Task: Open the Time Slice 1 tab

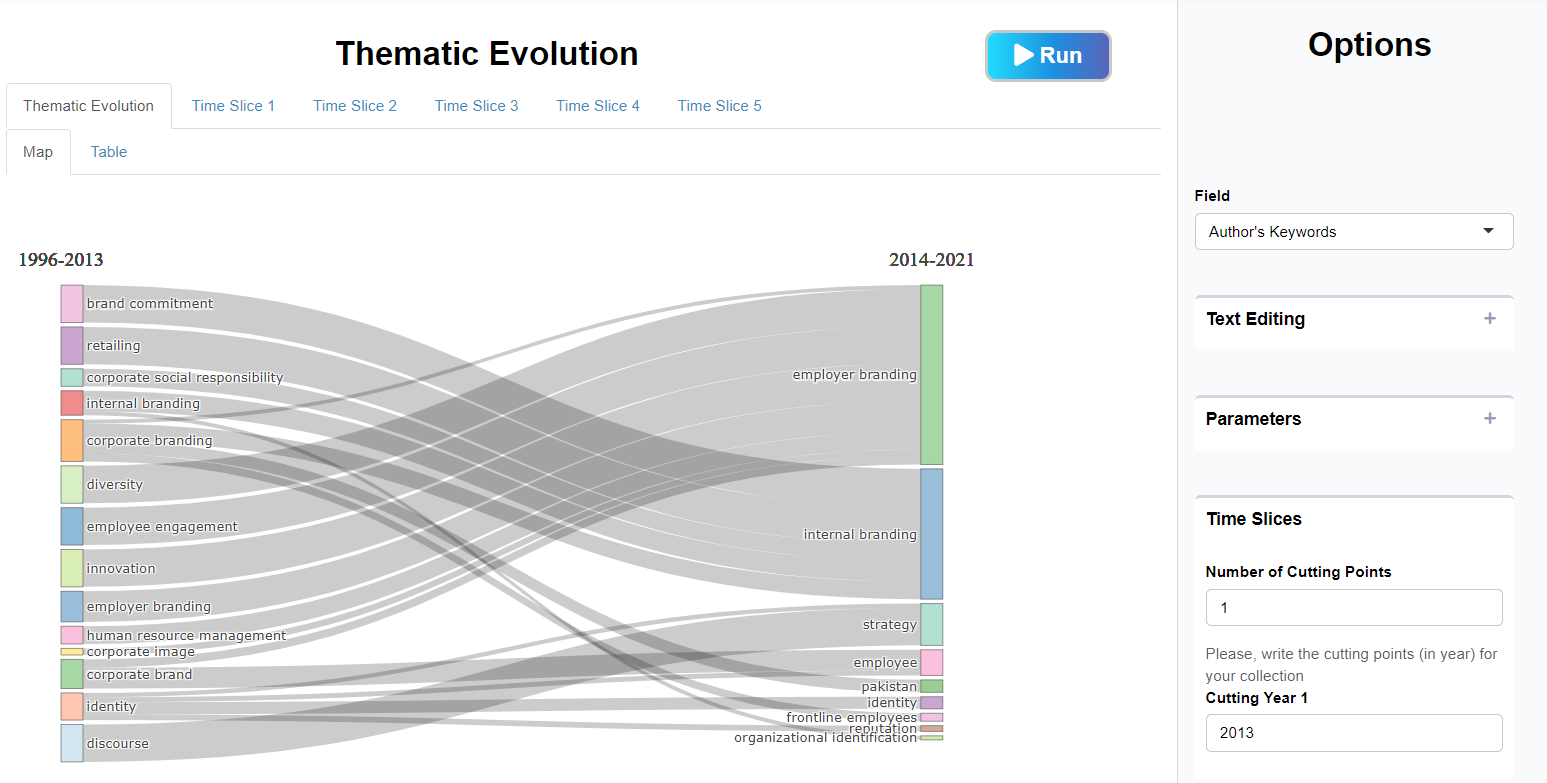Action: (x=233, y=106)
